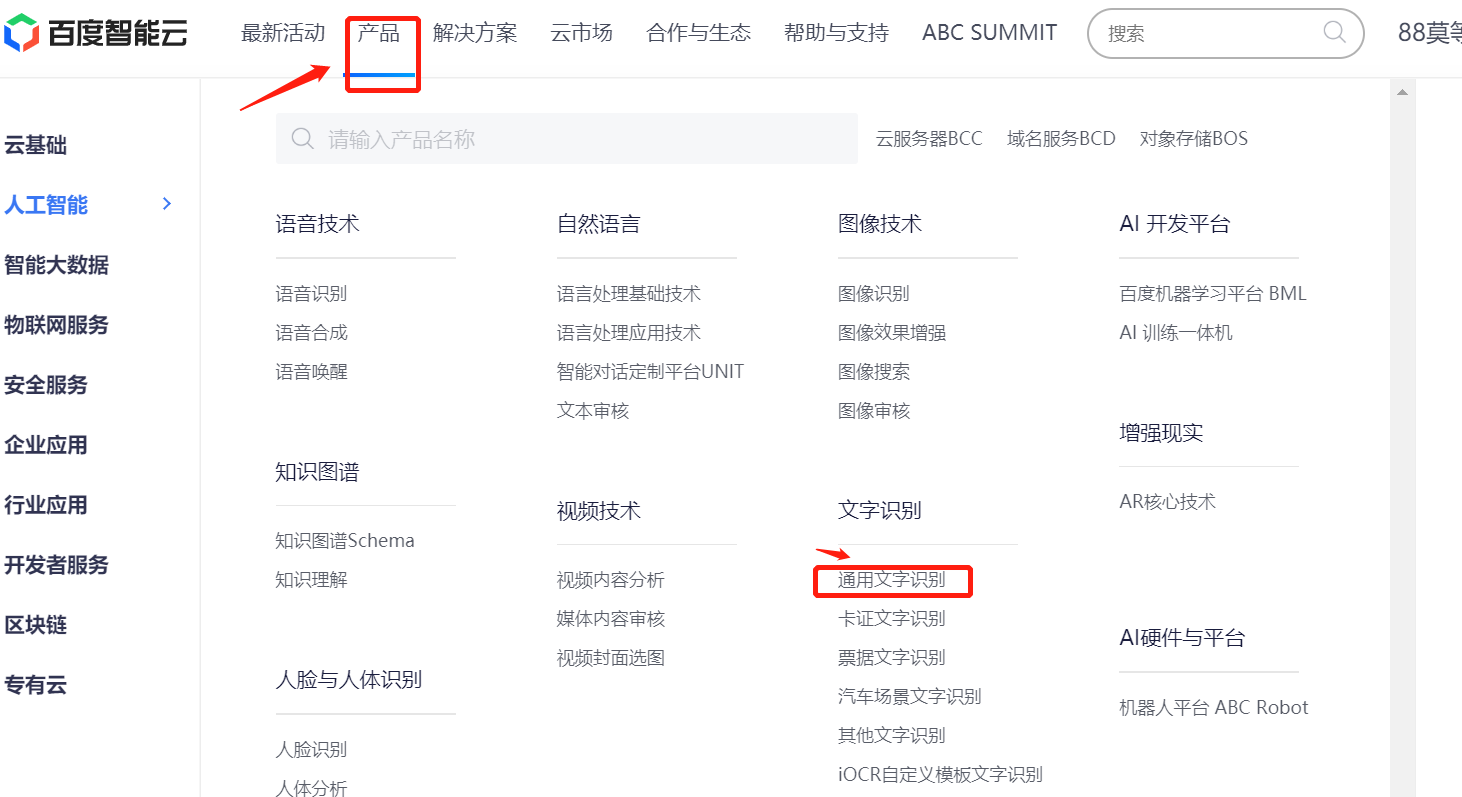Open 机器人平台 ABC Robot link
1462x797 pixels.
[x=1214, y=707]
